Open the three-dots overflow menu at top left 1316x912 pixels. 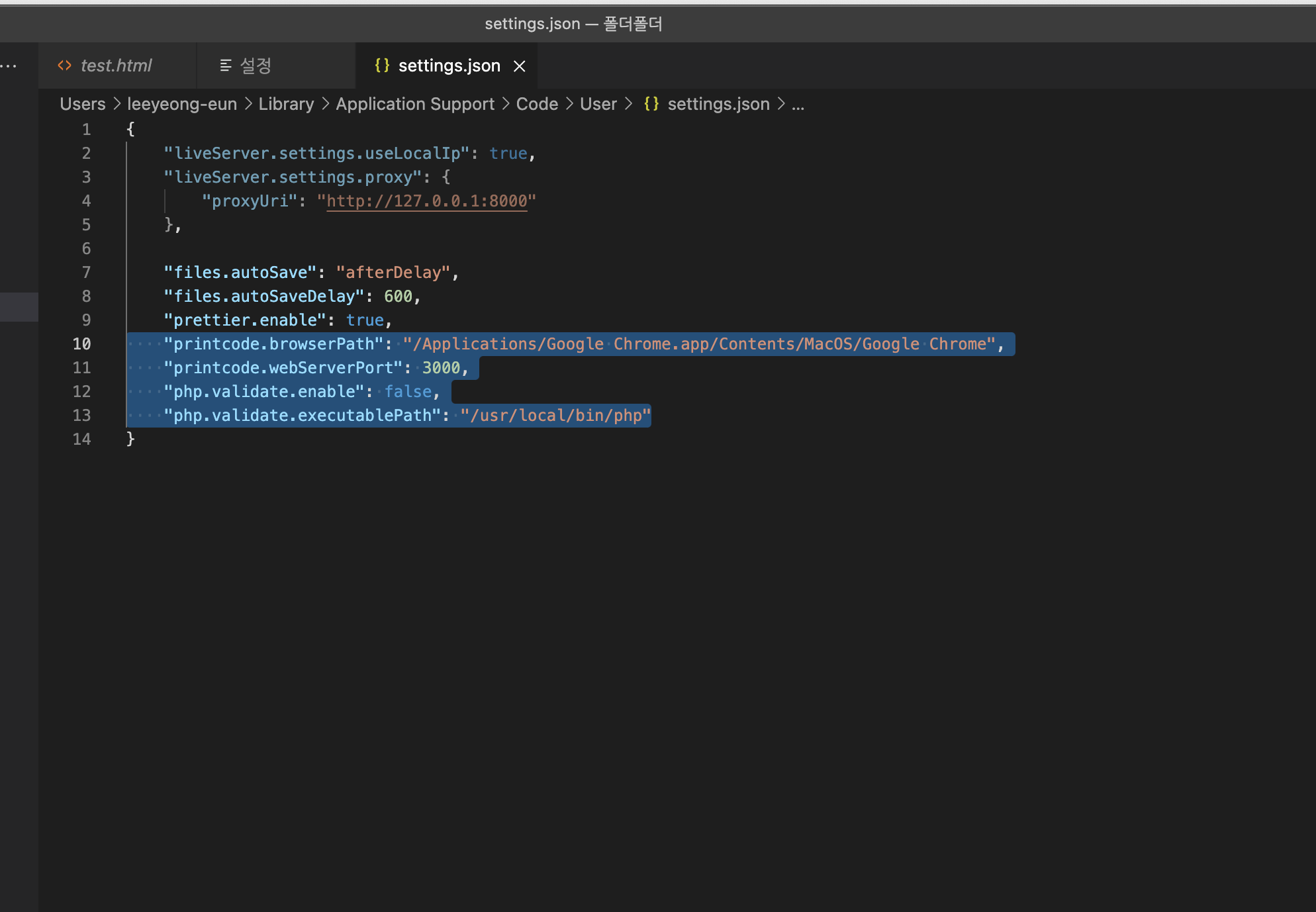click(9, 66)
